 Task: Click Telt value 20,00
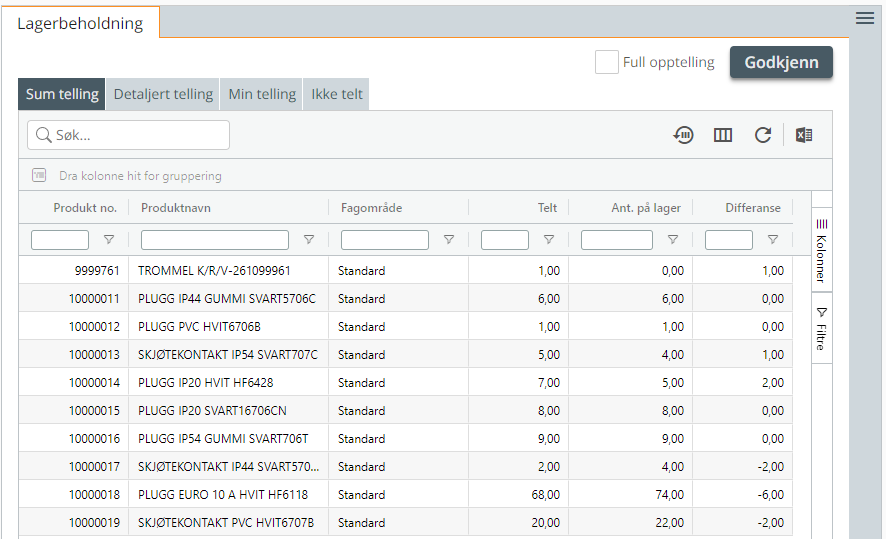pos(545,523)
